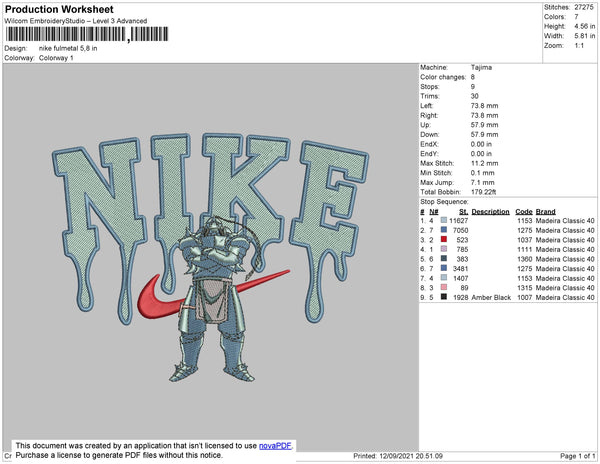
Task: Click the 'N#' column header
Action: 434,212
